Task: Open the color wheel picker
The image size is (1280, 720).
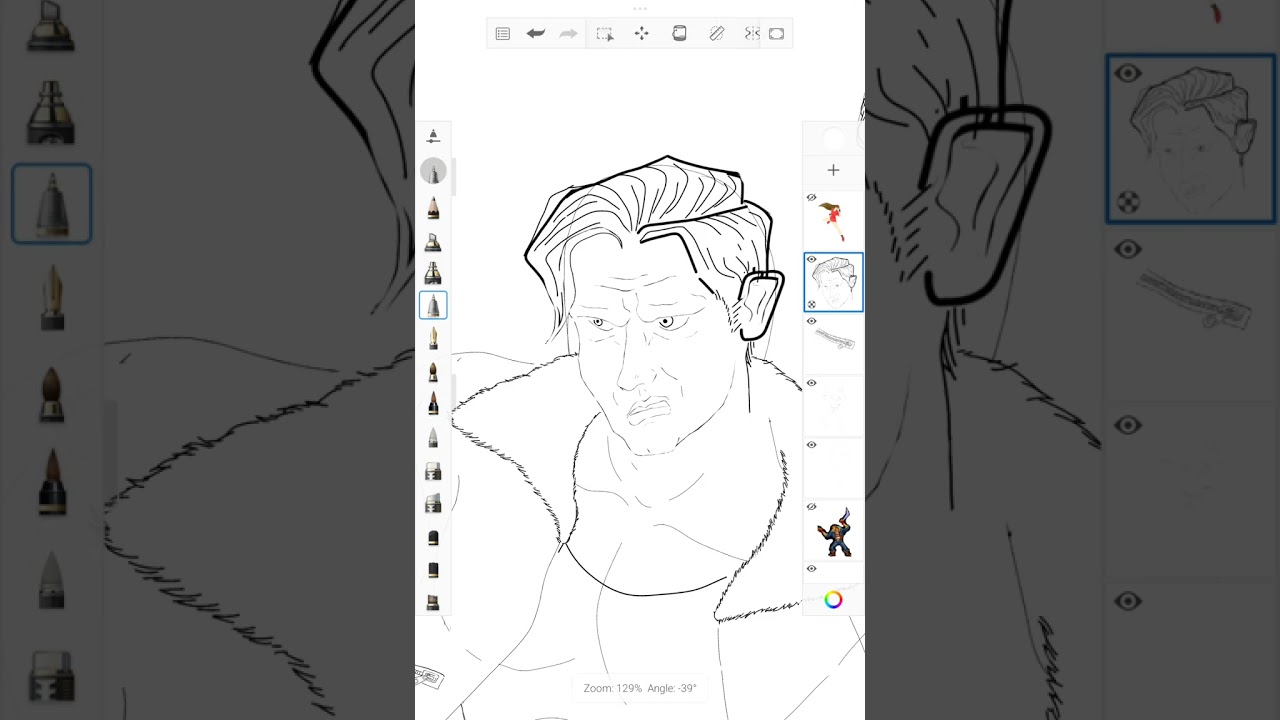Action: click(x=833, y=600)
